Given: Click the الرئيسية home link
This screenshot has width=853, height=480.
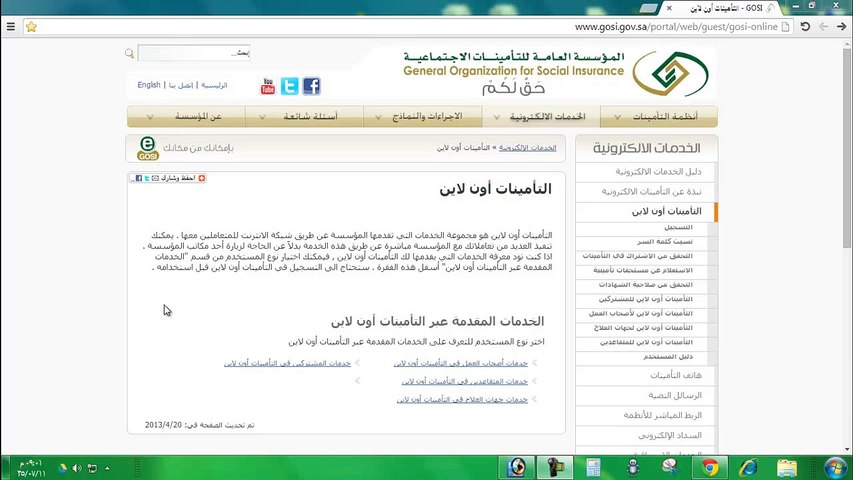Looking at the screenshot, I should click(x=214, y=85).
